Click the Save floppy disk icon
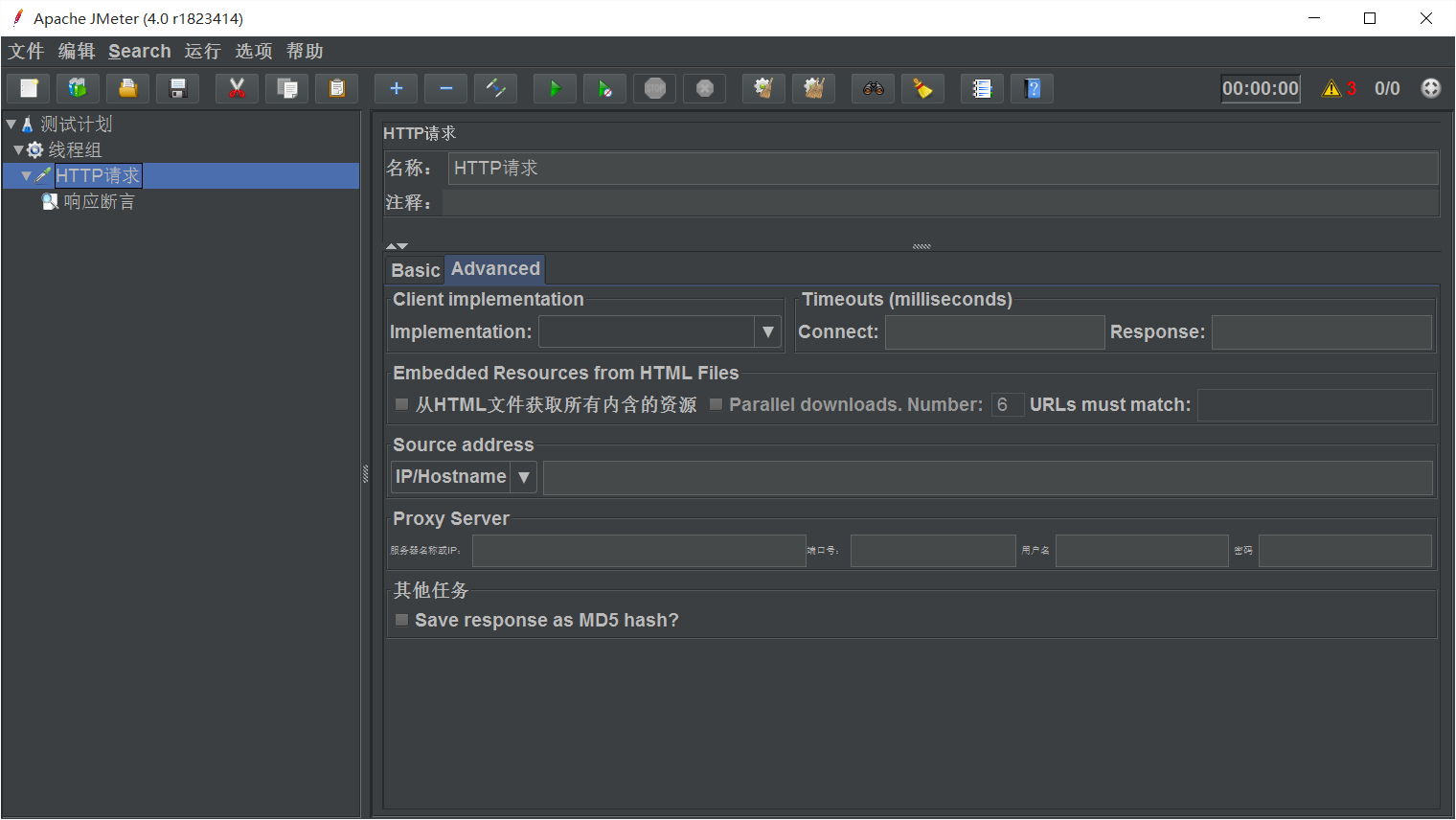This screenshot has width=1456, height=820. 178,88
